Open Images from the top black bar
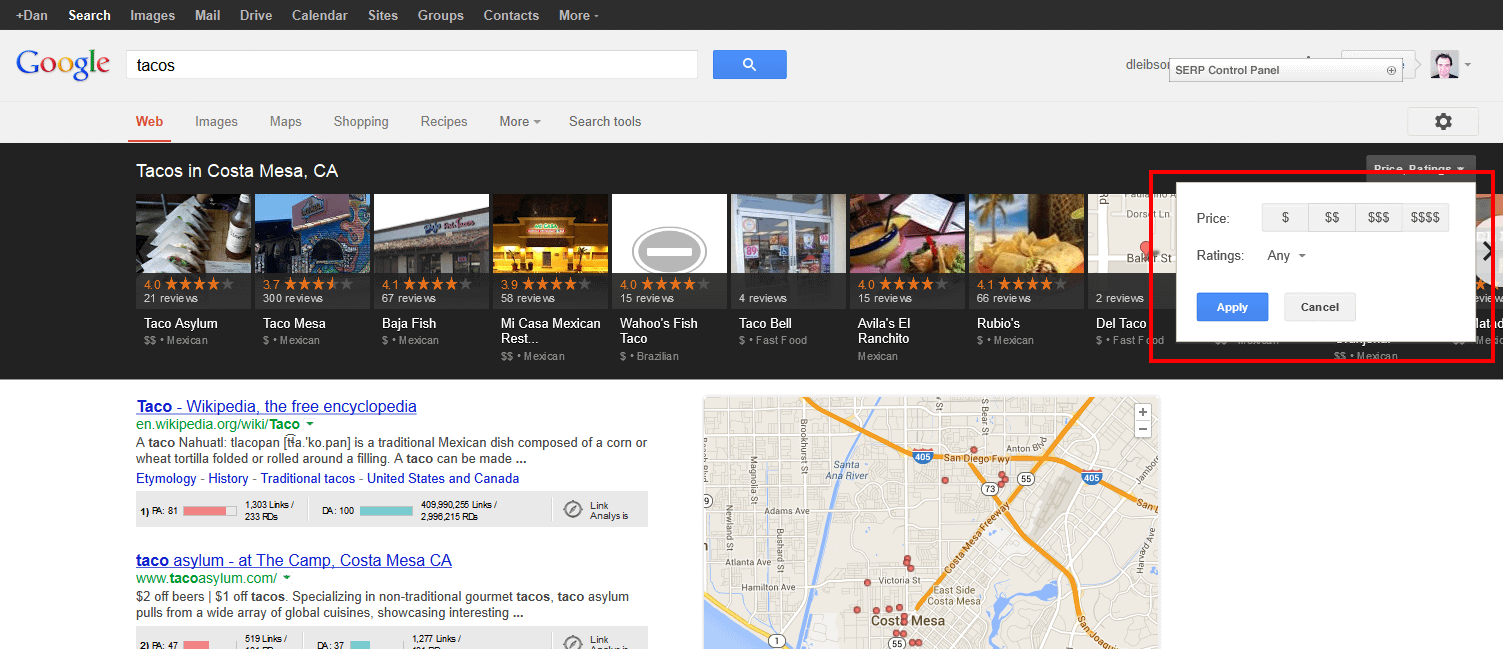This screenshot has width=1503, height=649. pos(153,15)
